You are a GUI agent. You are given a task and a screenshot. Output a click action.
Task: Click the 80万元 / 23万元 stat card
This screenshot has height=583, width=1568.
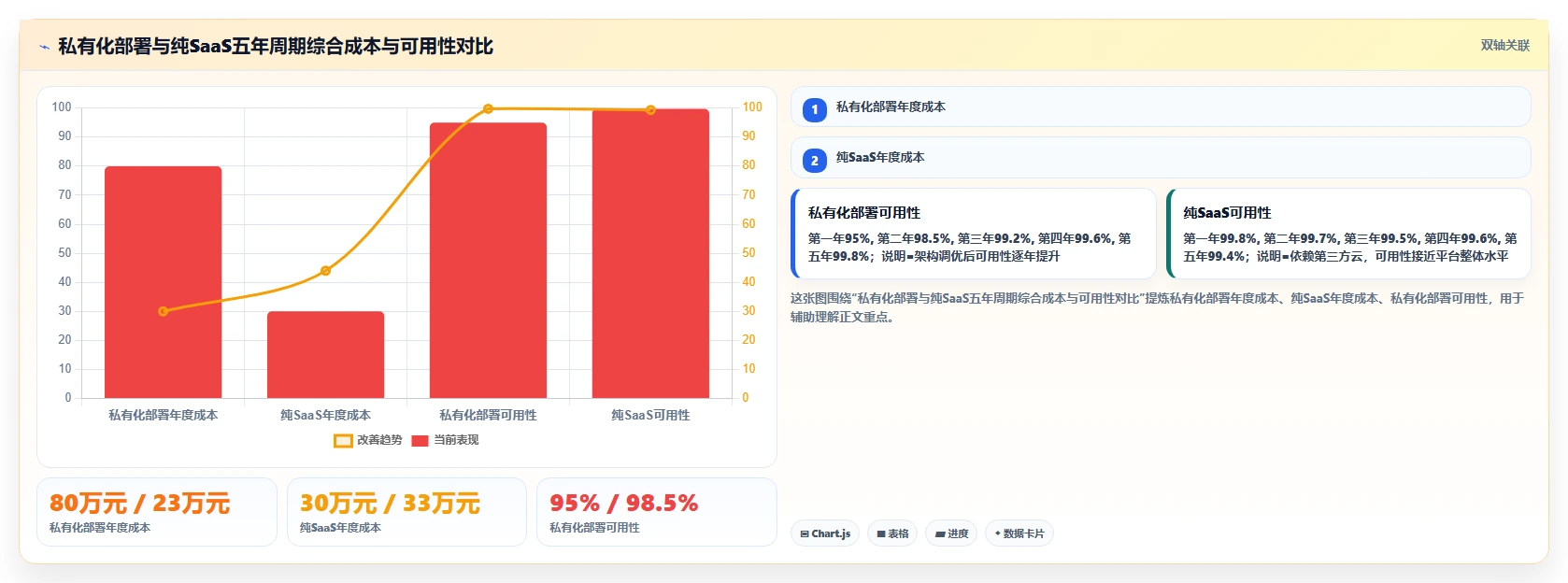157,512
